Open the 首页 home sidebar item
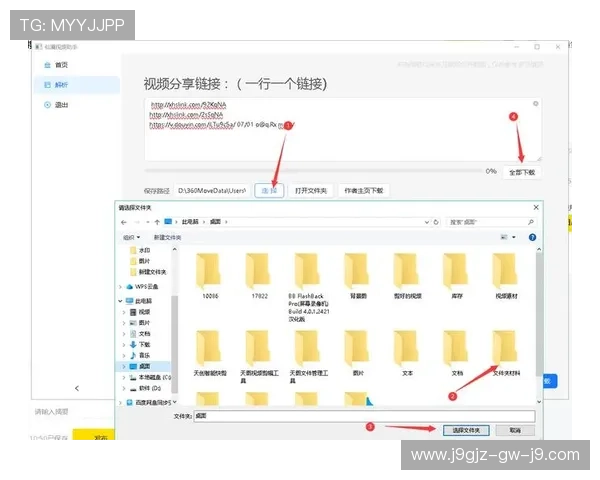The image size is (600, 480). tap(56, 65)
